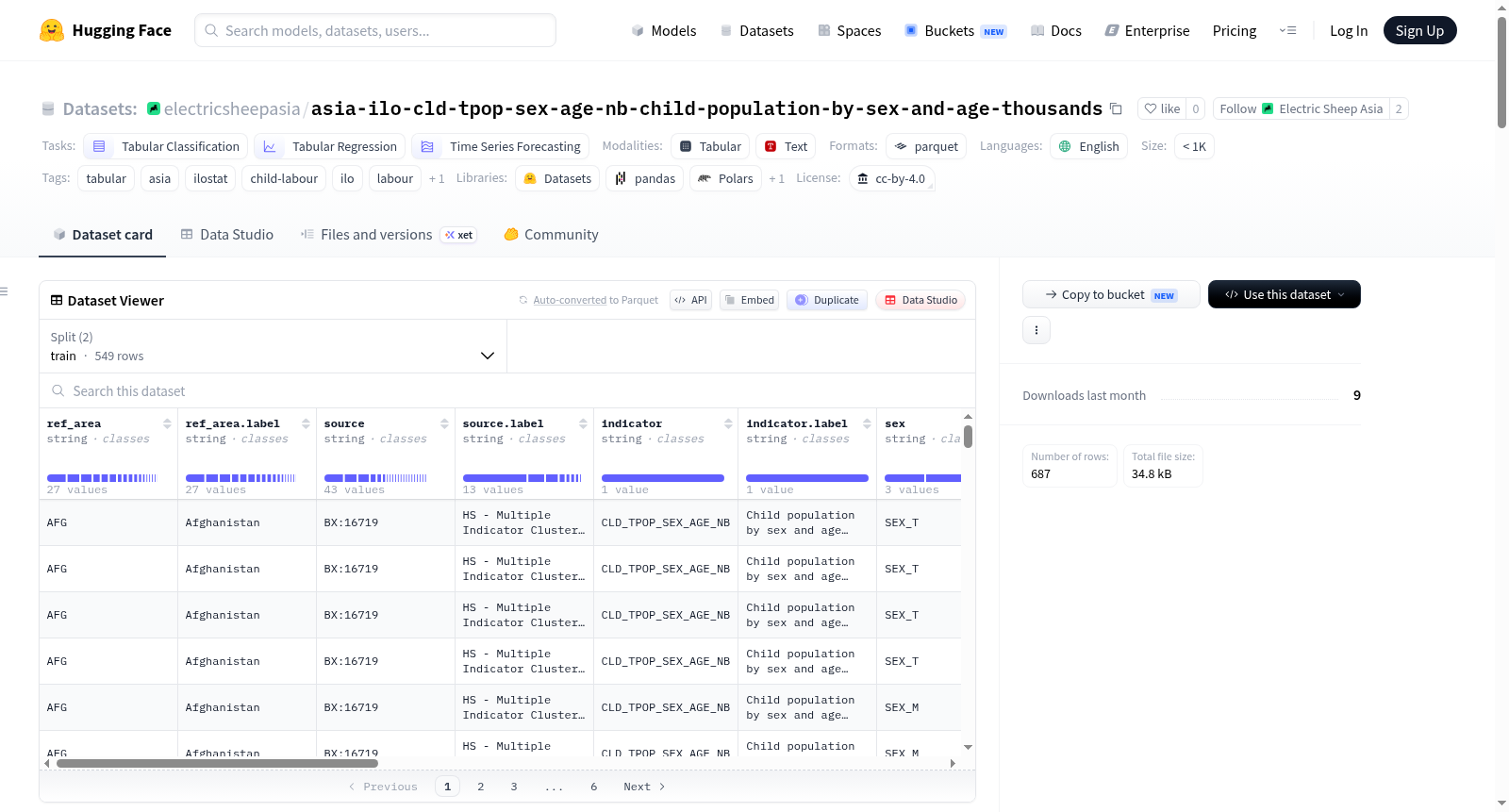Go to page 6 of results
This screenshot has width=1509, height=812.
tap(594, 787)
